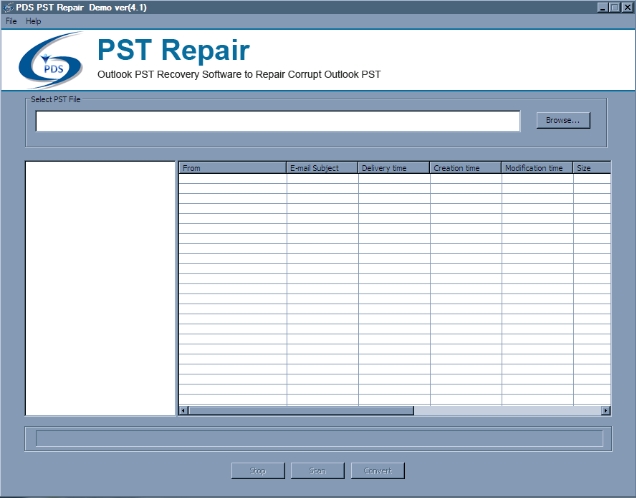Click left arrow of horizontal scrollbar

183,410
